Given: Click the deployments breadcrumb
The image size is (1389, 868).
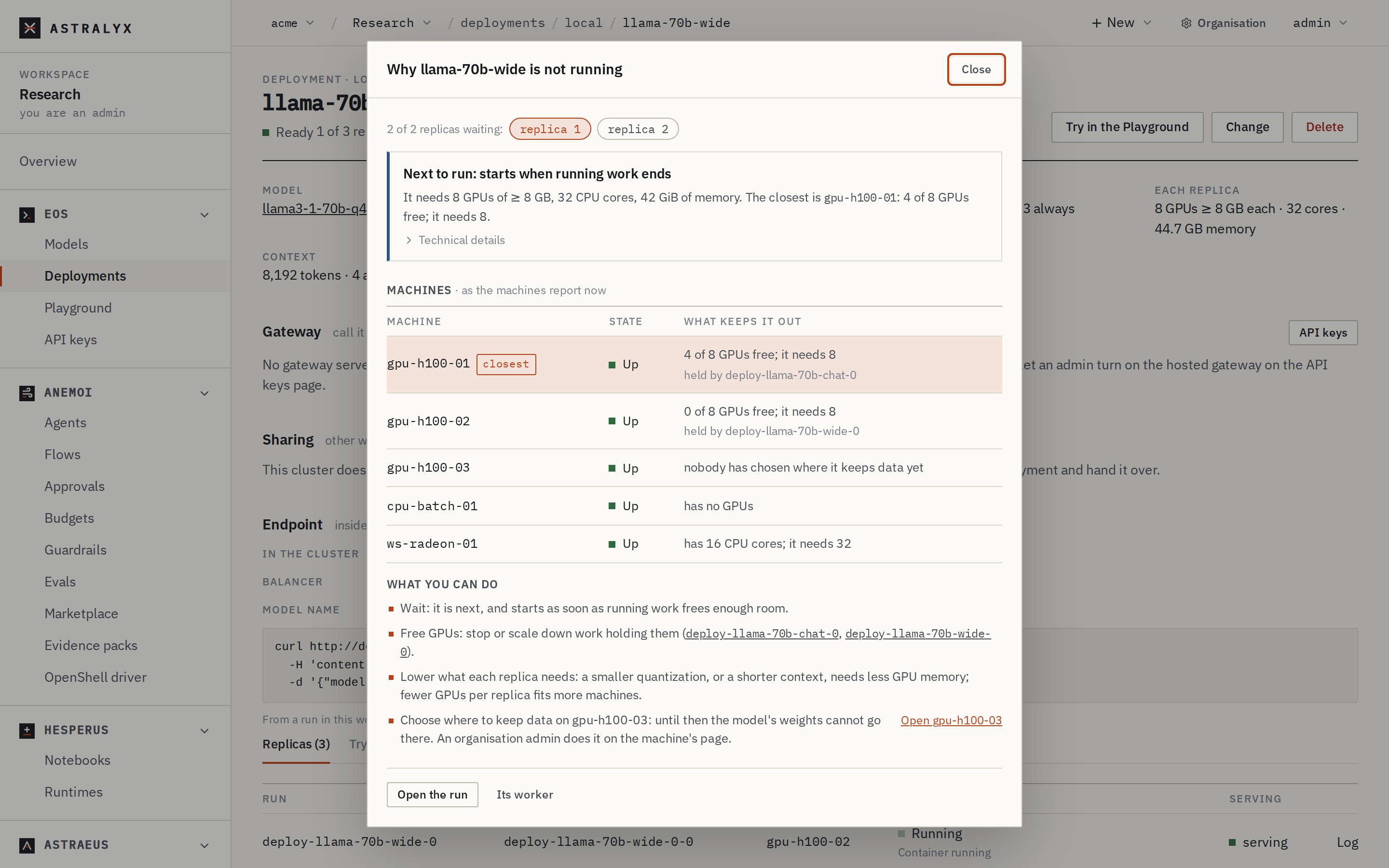Looking at the screenshot, I should coord(503,23).
